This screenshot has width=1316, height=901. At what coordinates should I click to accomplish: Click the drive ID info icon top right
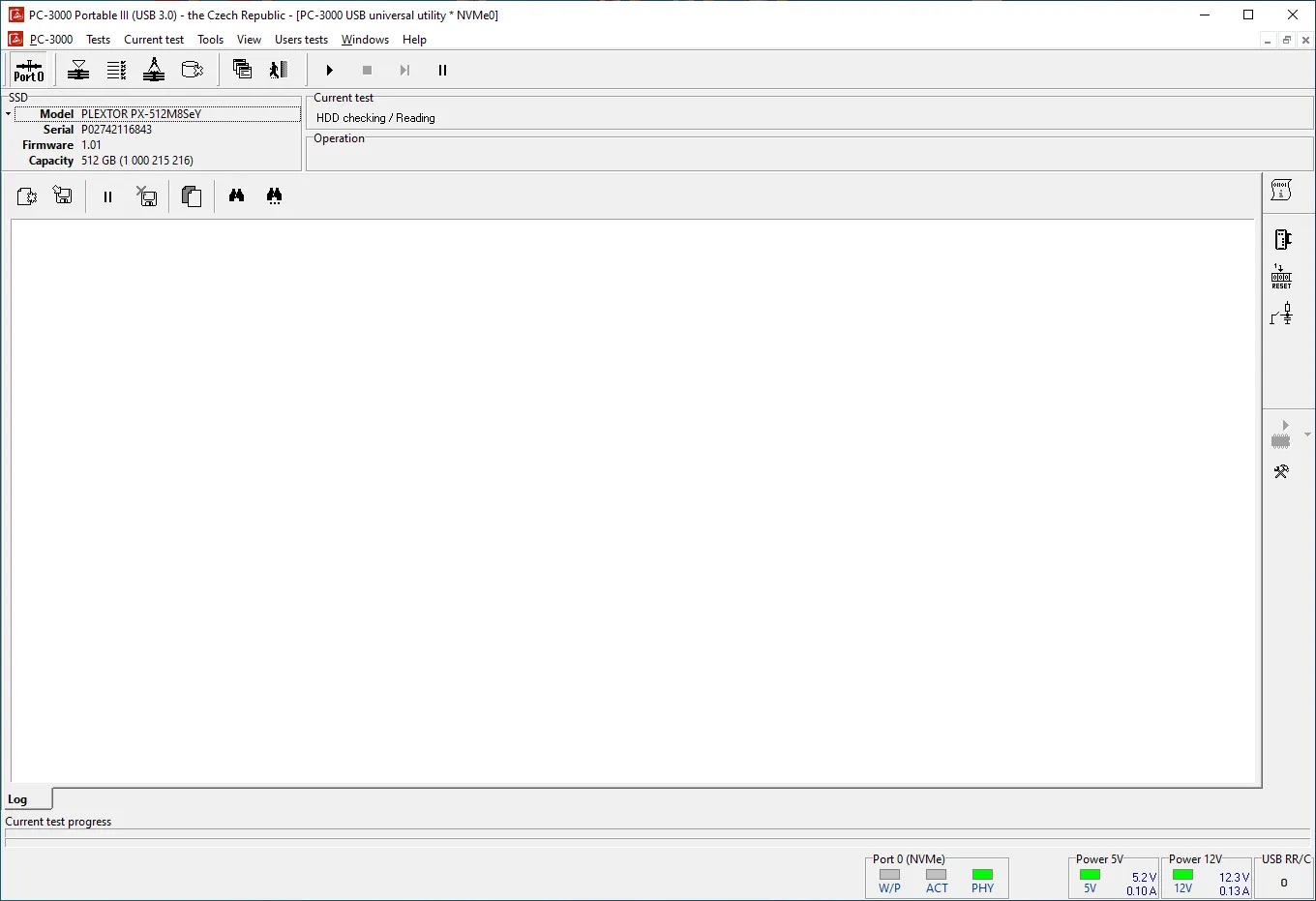1281,191
